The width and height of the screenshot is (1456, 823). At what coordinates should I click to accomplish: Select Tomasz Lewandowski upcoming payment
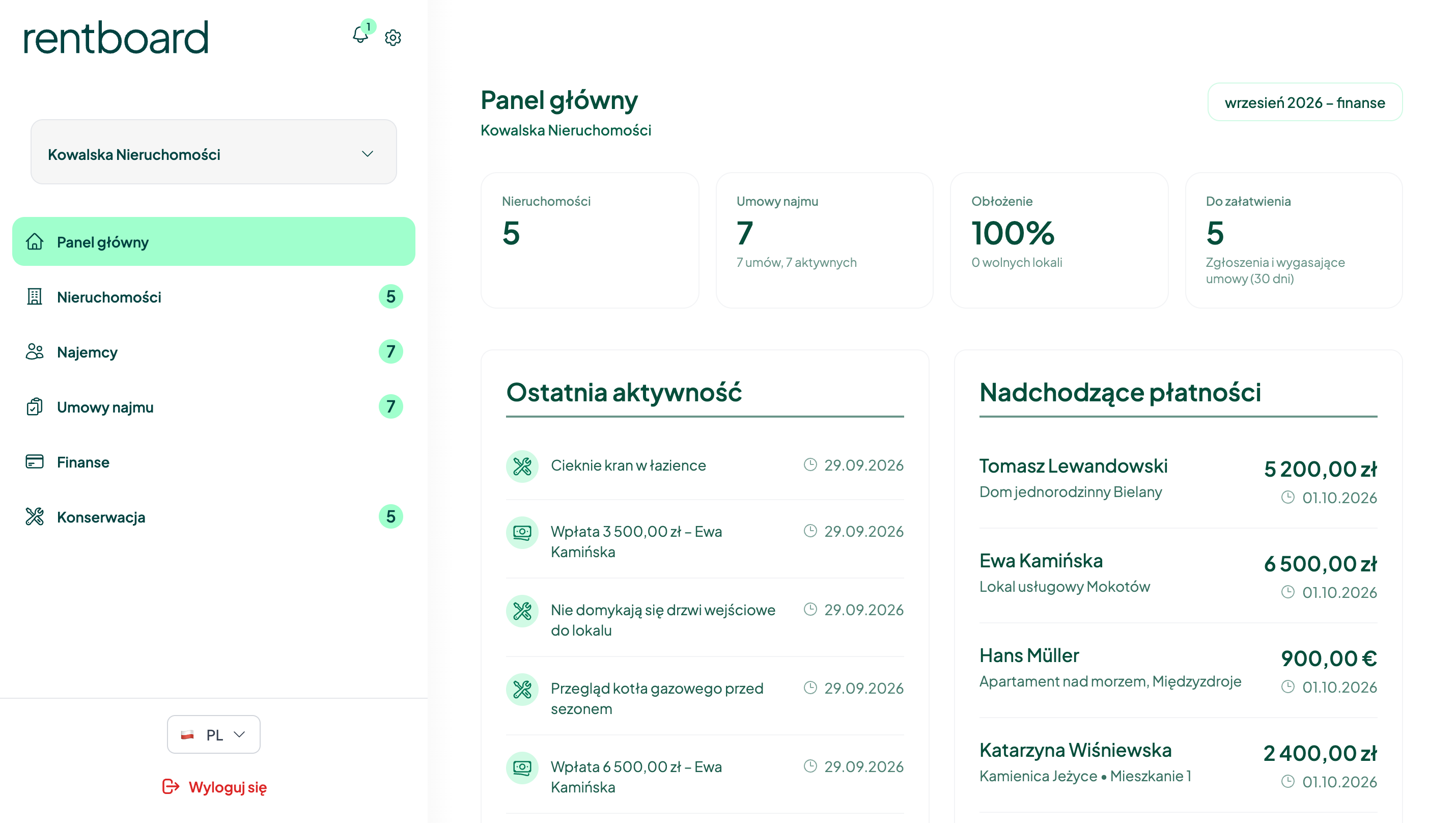click(x=1178, y=480)
